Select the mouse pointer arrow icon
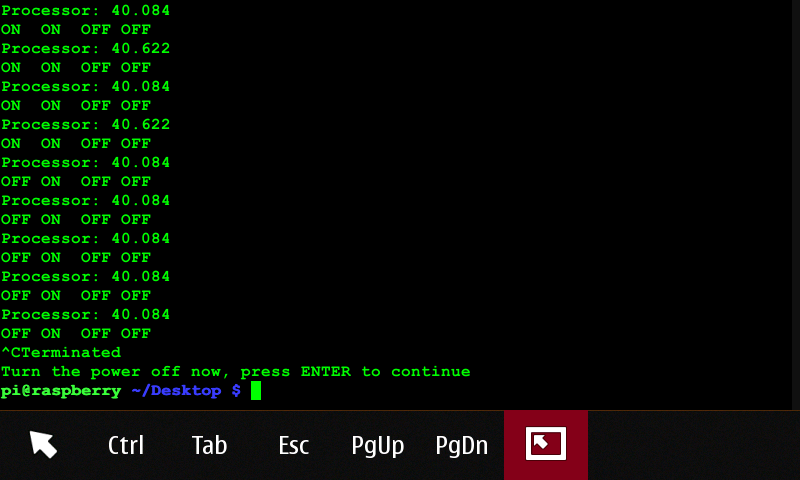 pyautogui.click(x=43, y=444)
